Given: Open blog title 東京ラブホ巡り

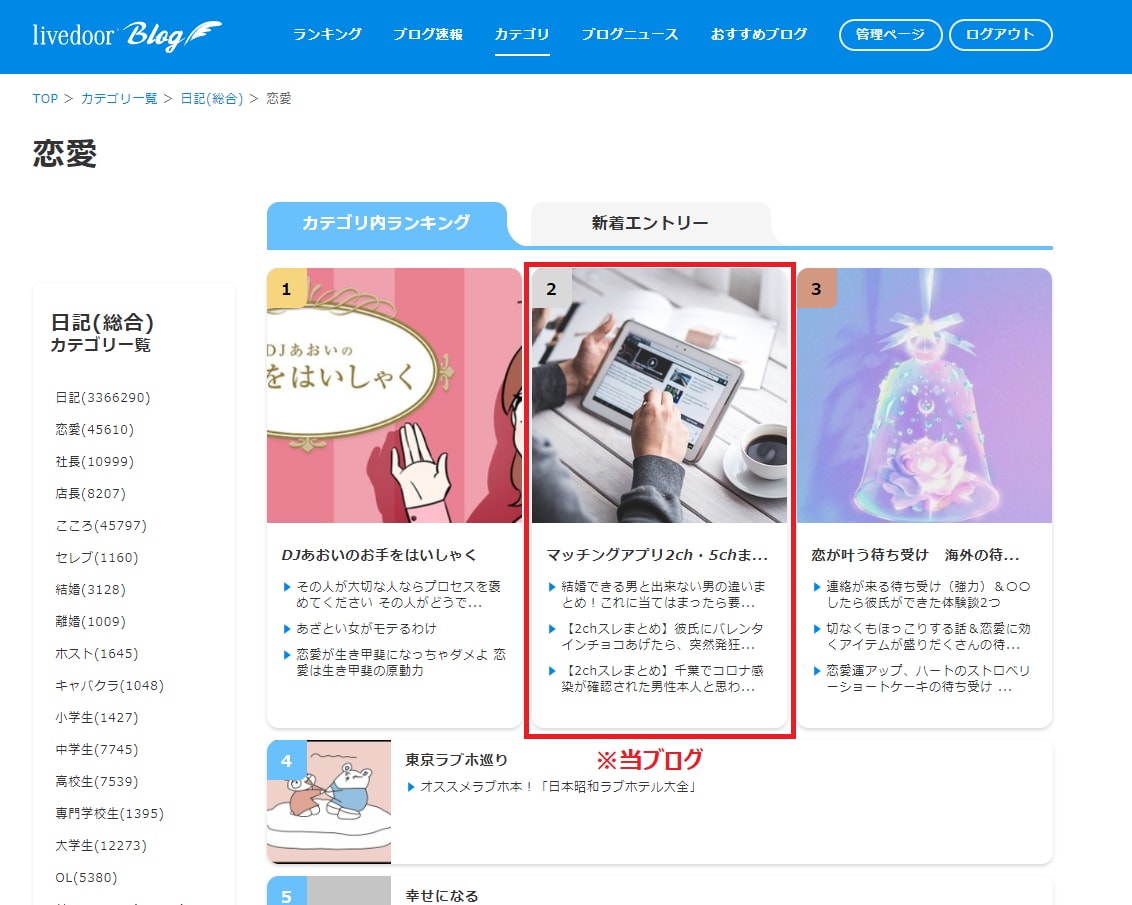Looking at the screenshot, I should 456,760.
